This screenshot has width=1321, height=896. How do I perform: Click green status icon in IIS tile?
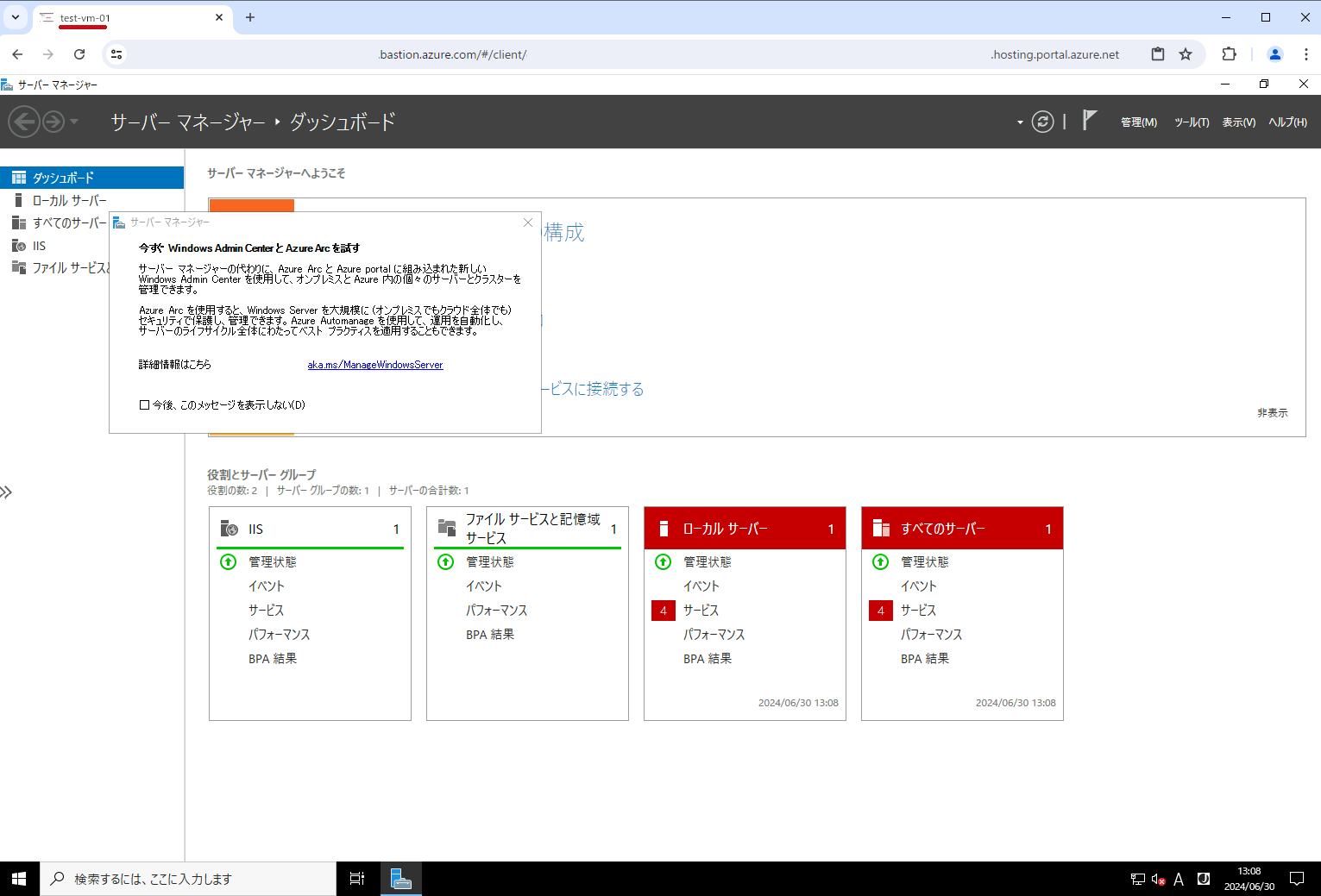[229, 561]
